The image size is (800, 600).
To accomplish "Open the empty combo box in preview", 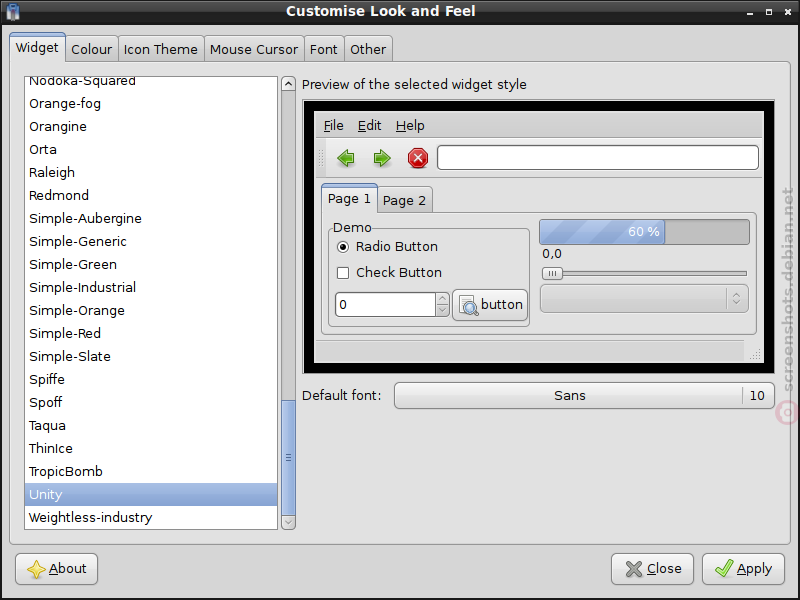I will tap(644, 298).
